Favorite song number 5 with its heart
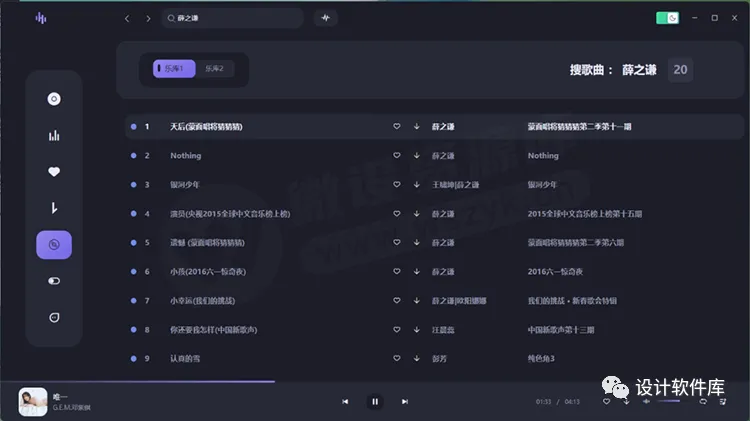750x421 pixels. (x=397, y=243)
